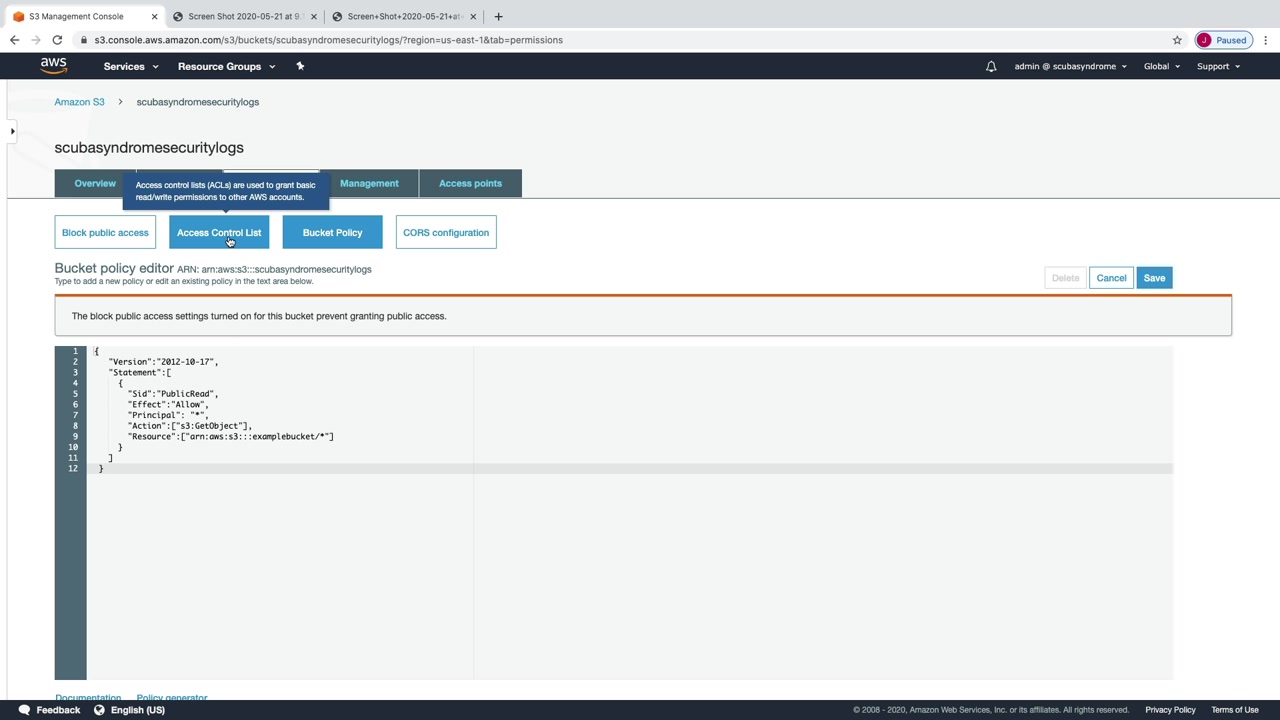Click the block public access warning message

point(259,316)
